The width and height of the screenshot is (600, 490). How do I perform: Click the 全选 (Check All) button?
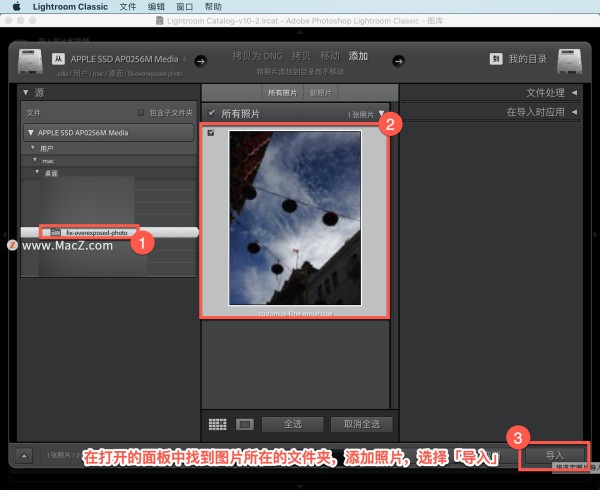(x=294, y=423)
